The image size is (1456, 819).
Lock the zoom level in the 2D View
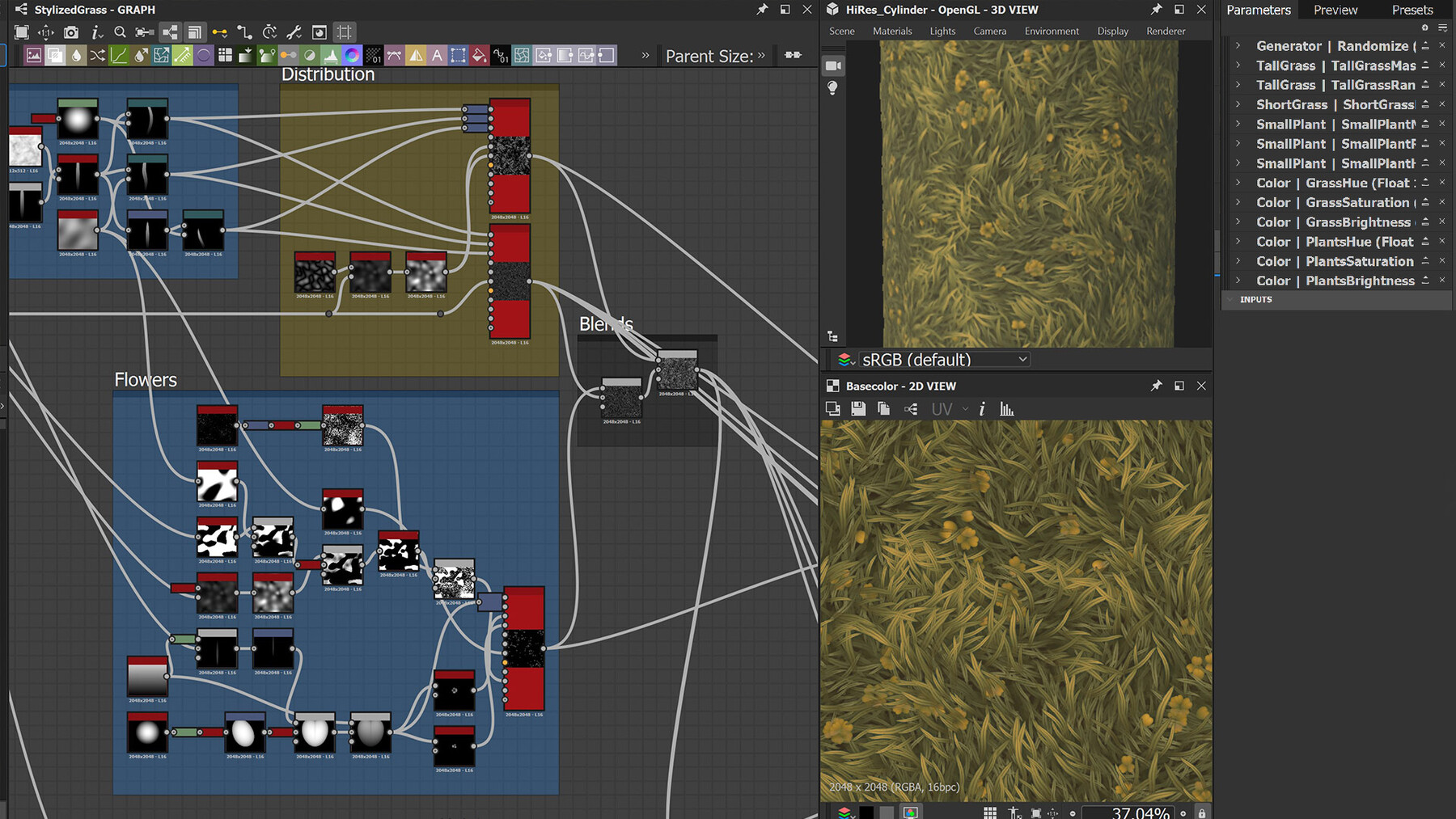(1202, 813)
